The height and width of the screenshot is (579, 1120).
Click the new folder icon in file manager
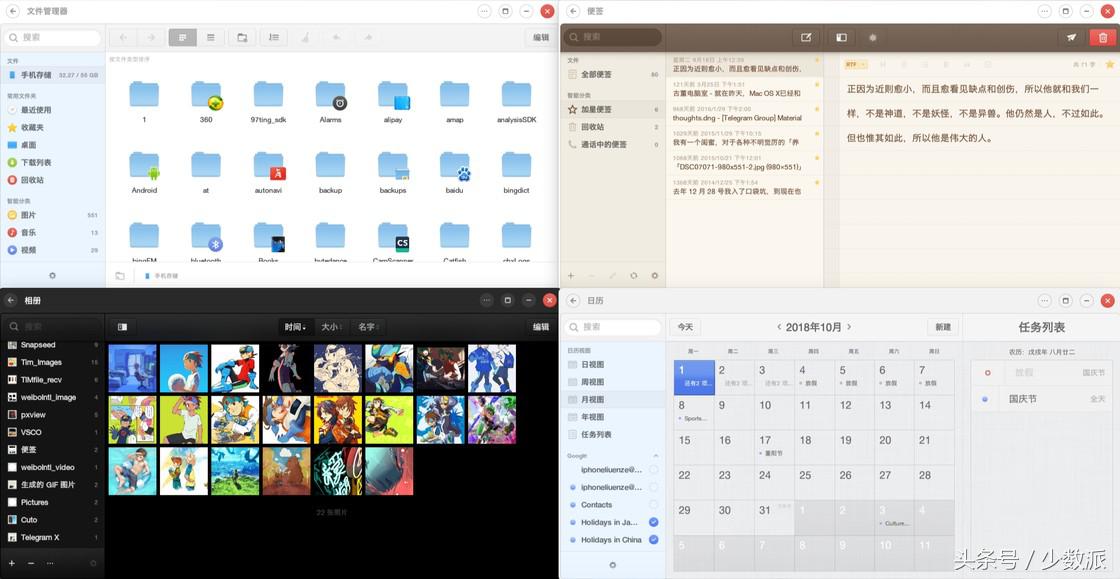(x=241, y=38)
